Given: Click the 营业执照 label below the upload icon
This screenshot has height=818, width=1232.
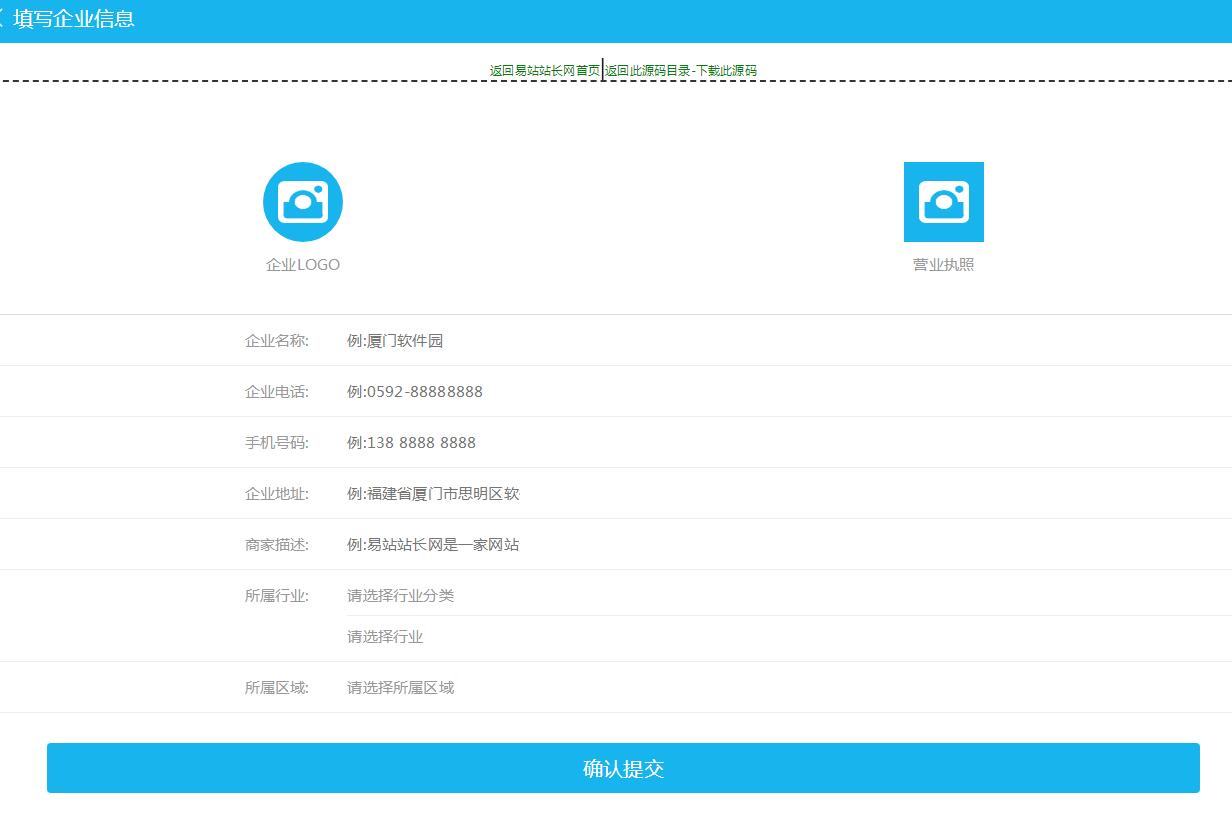Looking at the screenshot, I should pyautogui.click(x=944, y=264).
